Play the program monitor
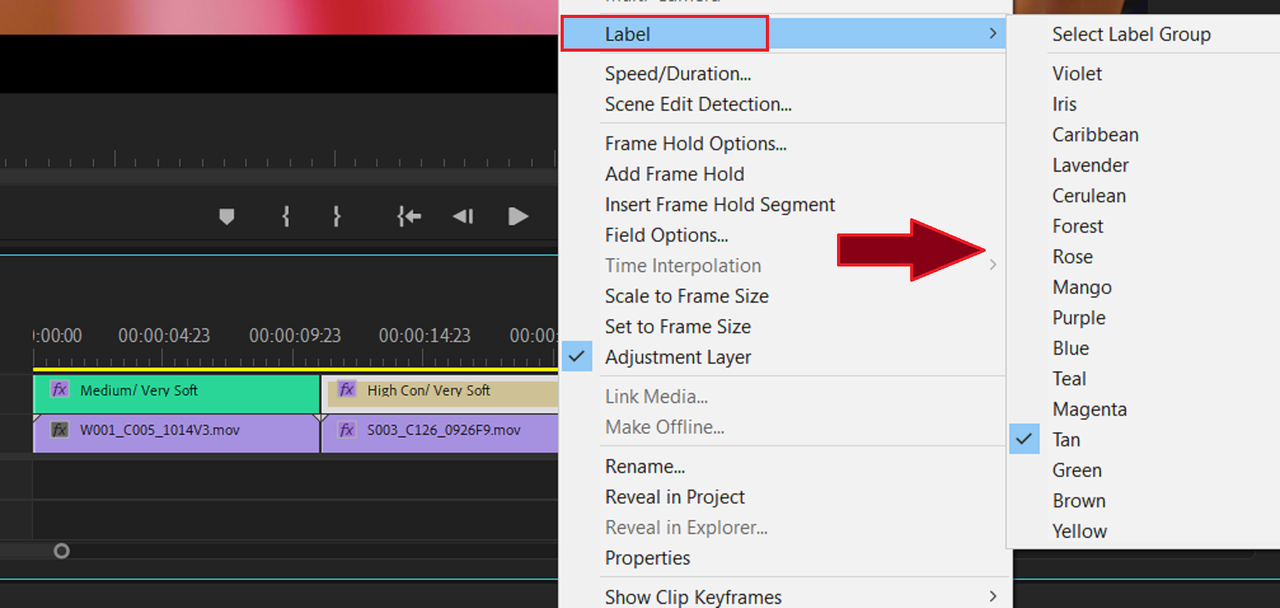The width and height of the screenshot is (1280, 608). point(518,216)
